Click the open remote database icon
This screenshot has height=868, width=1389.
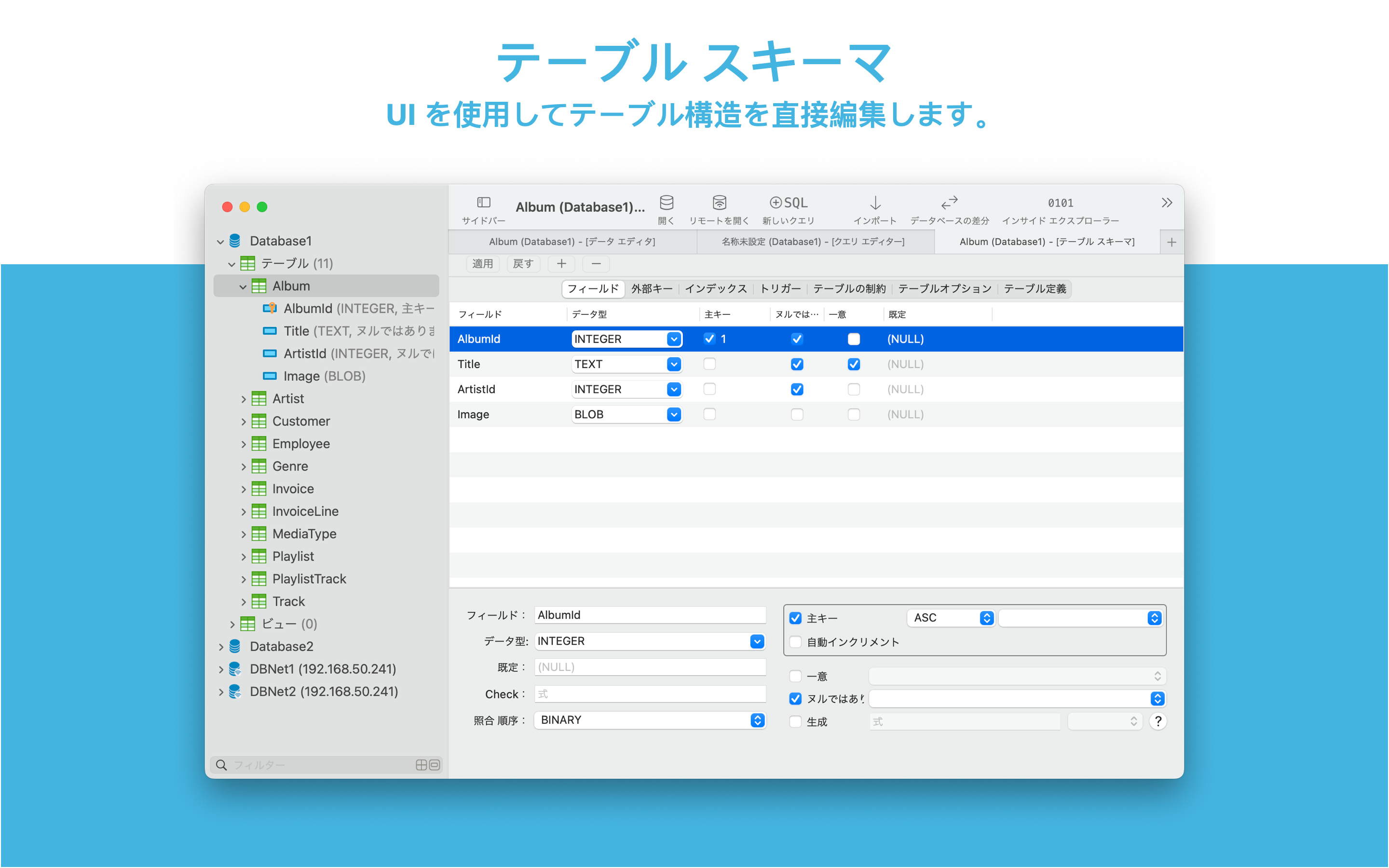[x=719, y=203]
